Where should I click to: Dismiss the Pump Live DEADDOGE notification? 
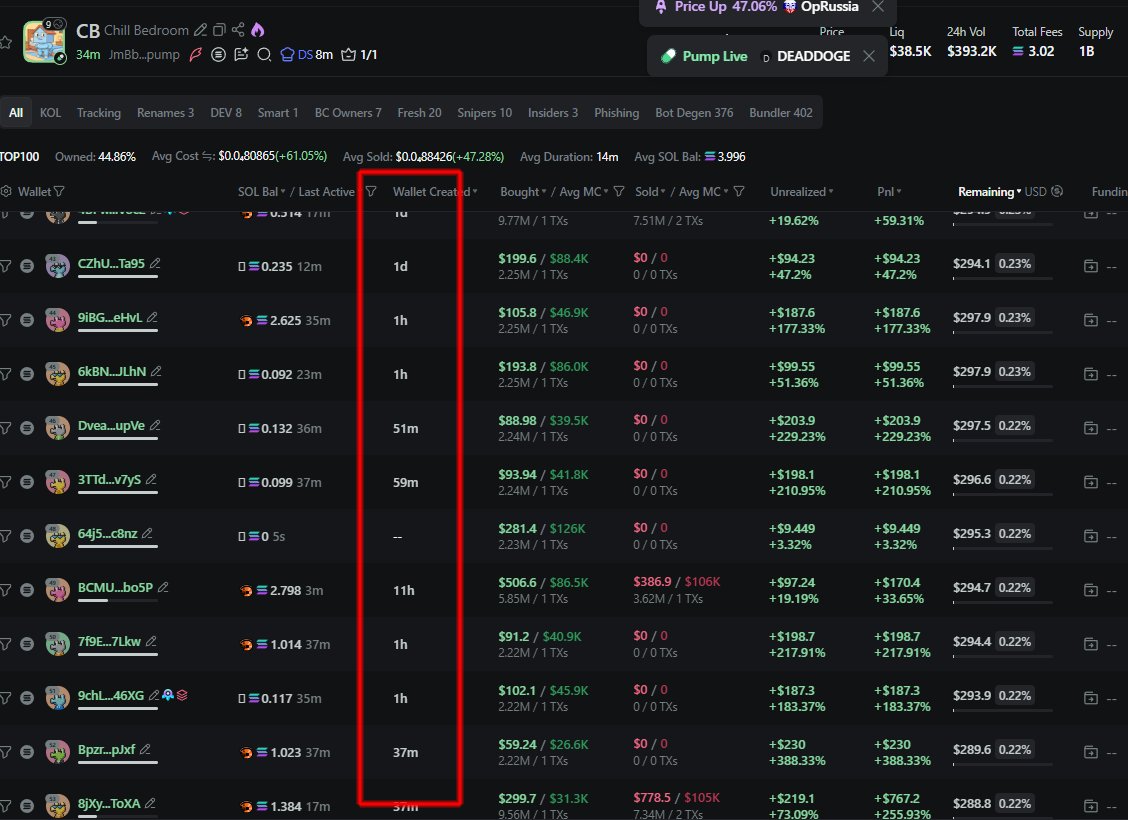(868, 56)
